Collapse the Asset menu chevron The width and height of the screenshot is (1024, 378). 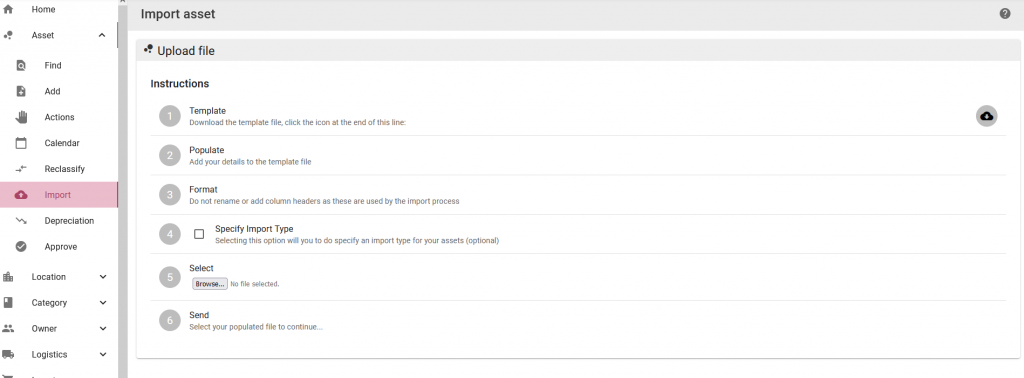[x=102, y=35]
